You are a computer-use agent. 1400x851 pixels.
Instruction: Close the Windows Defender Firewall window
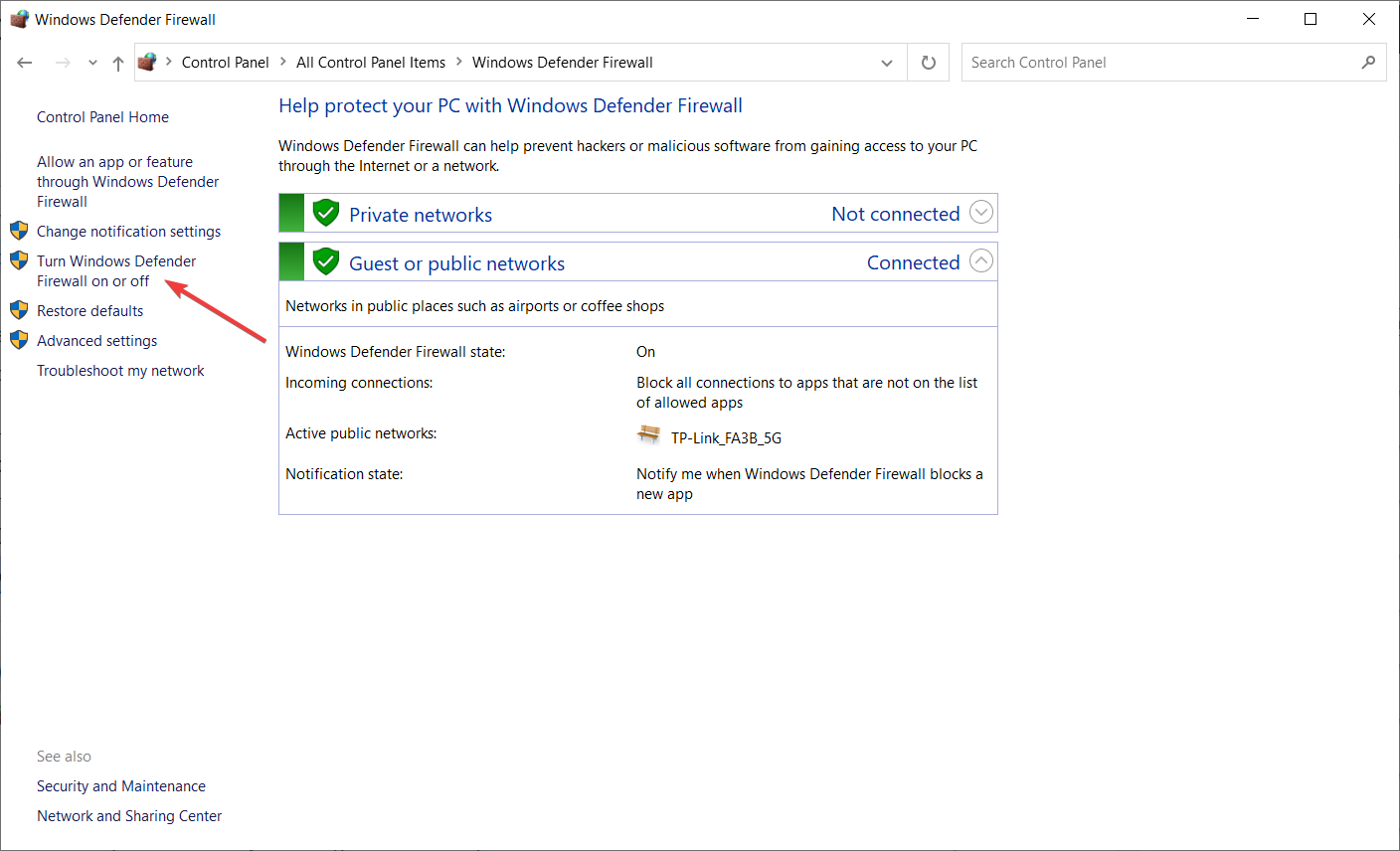tap(1369, 19)
